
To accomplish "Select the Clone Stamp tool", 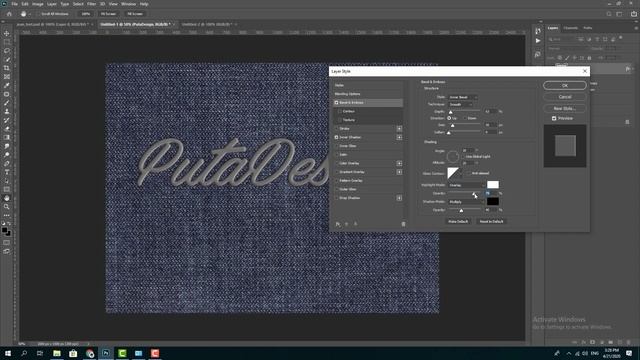I will (x=7, y=111).
